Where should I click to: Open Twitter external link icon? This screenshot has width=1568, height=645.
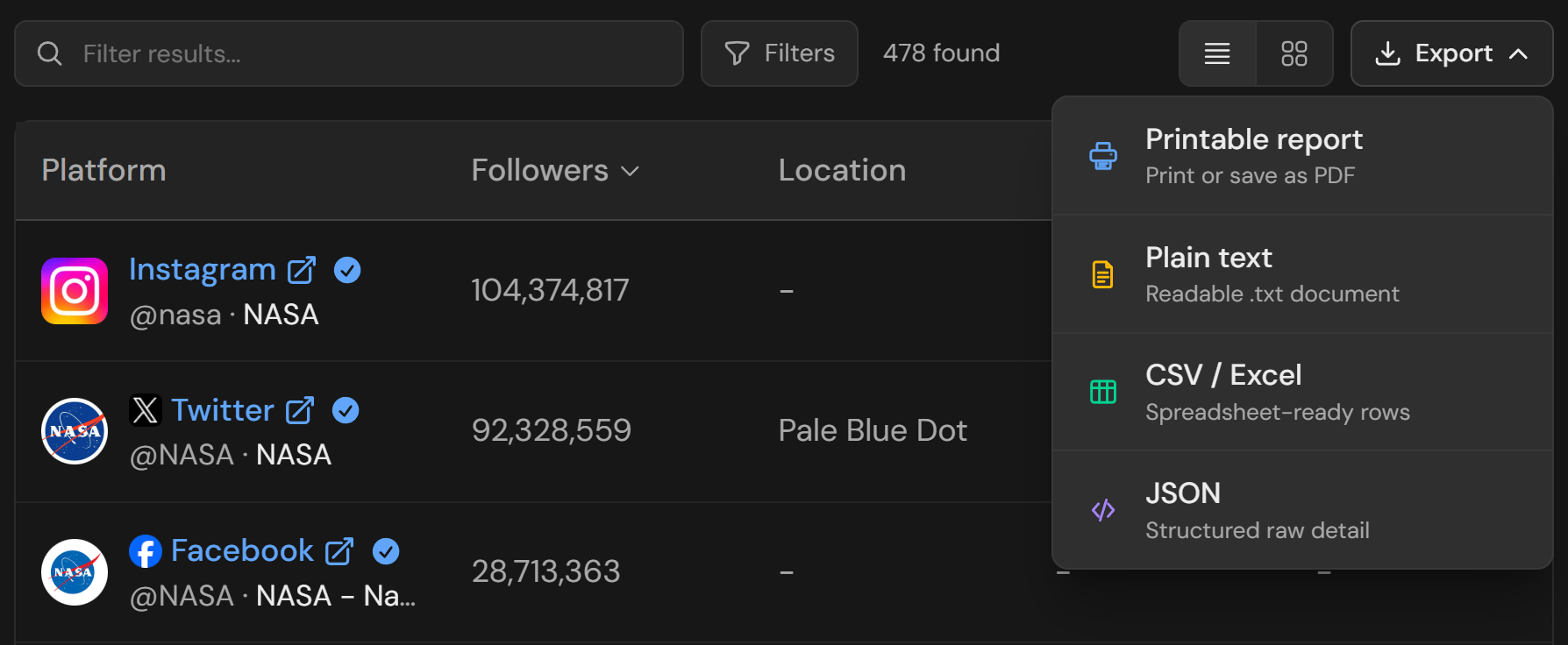[x=300, y=410]
